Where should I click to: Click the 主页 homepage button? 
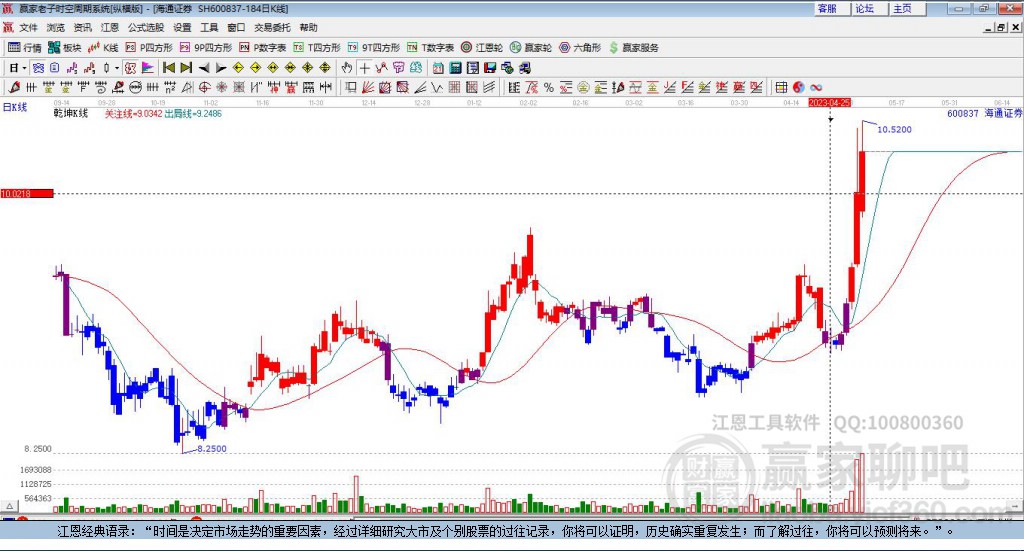908,8
